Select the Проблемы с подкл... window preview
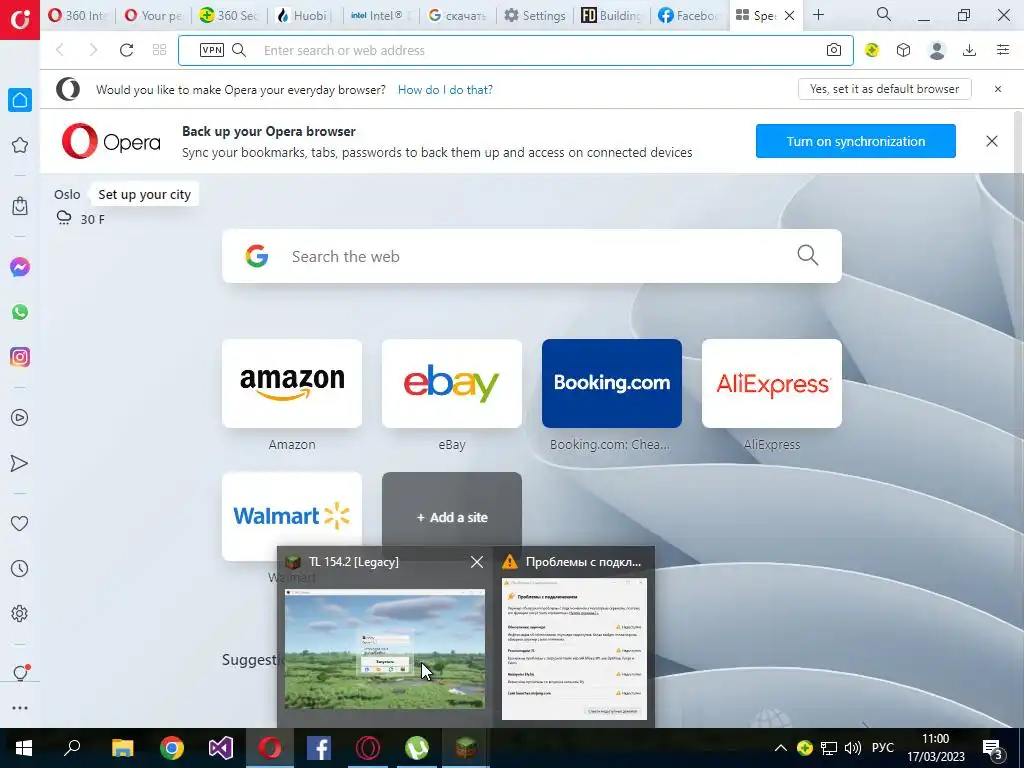 point(574,637)
